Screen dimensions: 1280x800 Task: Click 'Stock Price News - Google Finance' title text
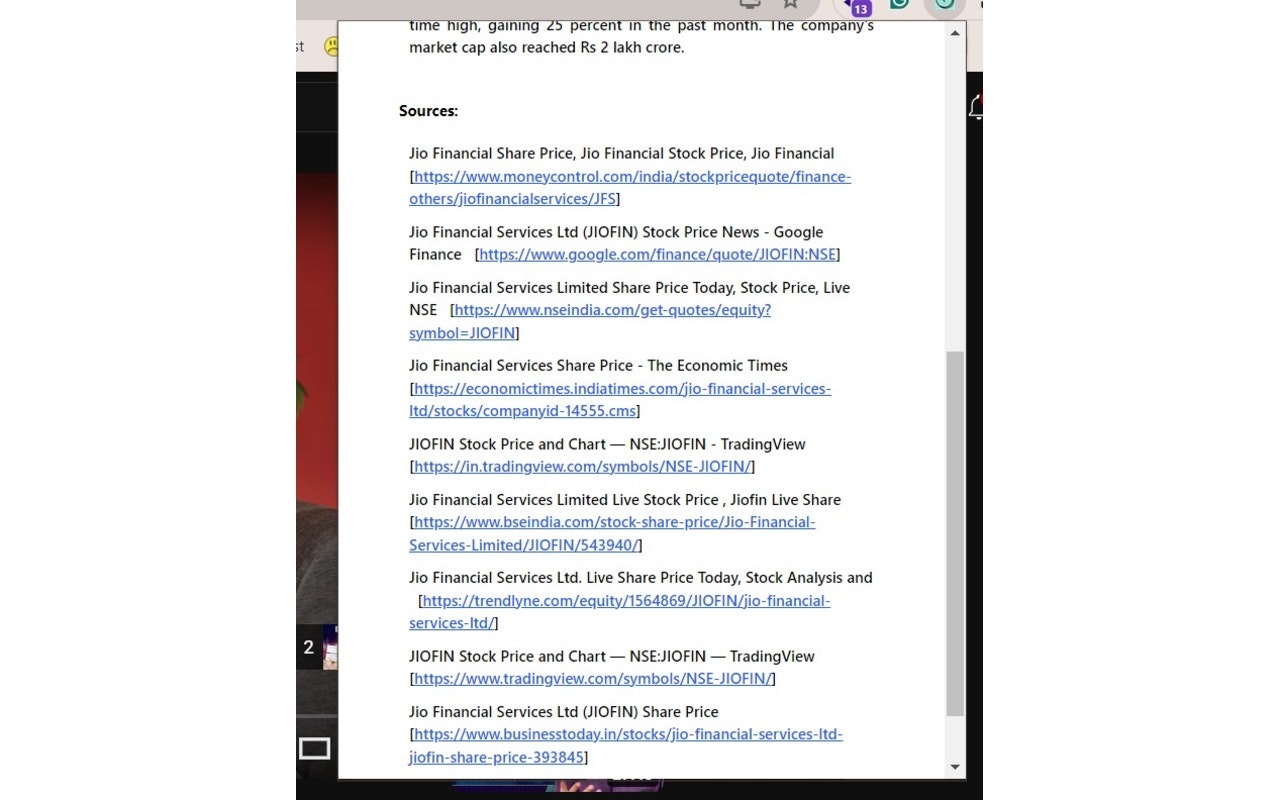(616, 243)
